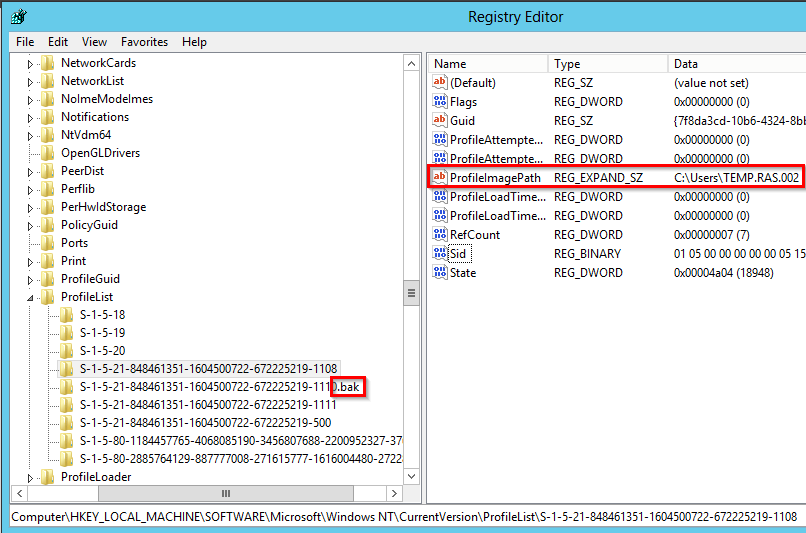This screenshot has height=533, width=806.
Task: Click the Flags DWORD value icon
Action: [x=440, y=102]
